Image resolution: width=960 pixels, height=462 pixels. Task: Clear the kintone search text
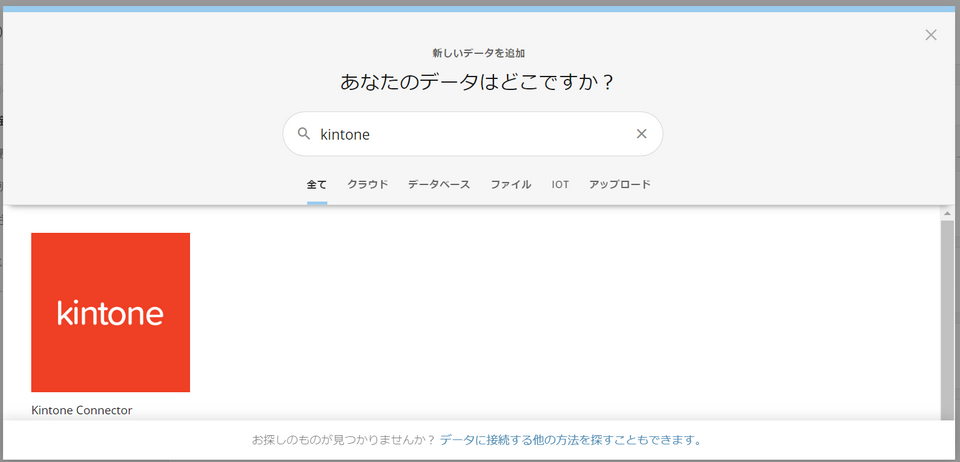641,134
